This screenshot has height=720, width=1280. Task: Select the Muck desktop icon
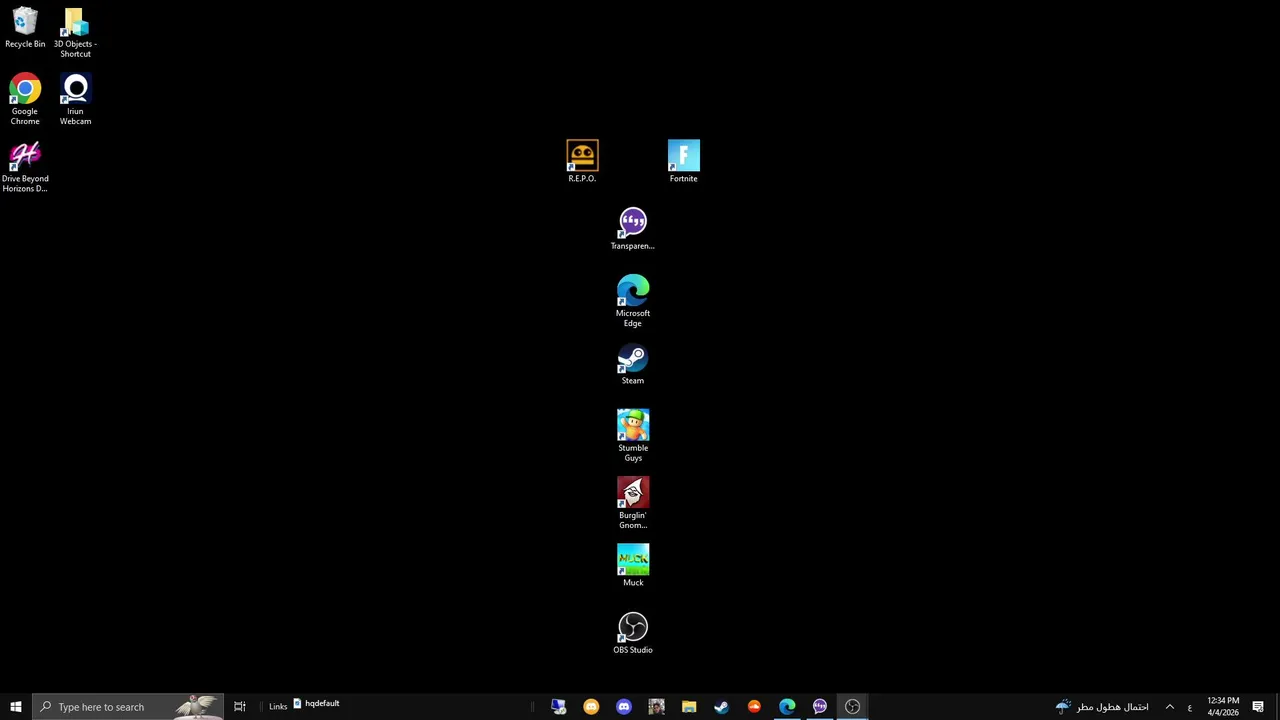point(633,566)
